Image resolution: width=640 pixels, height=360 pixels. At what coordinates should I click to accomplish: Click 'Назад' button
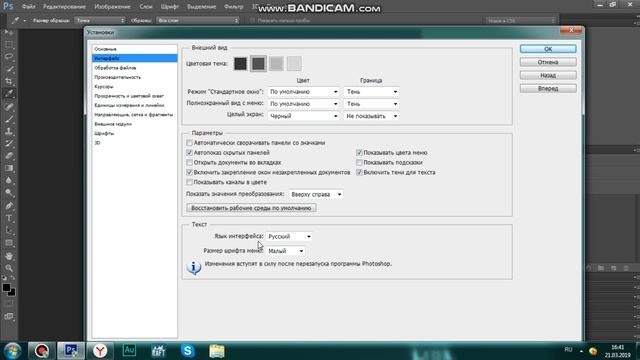tap(548, 75)
